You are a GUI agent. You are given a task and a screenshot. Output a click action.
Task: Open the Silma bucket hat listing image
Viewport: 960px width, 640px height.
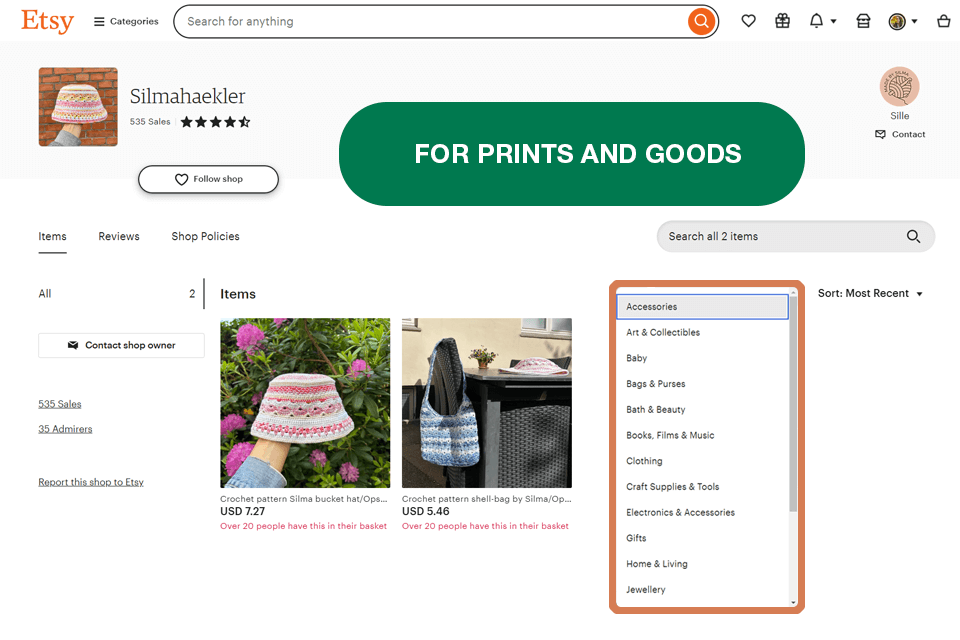[x=305, y=403]
